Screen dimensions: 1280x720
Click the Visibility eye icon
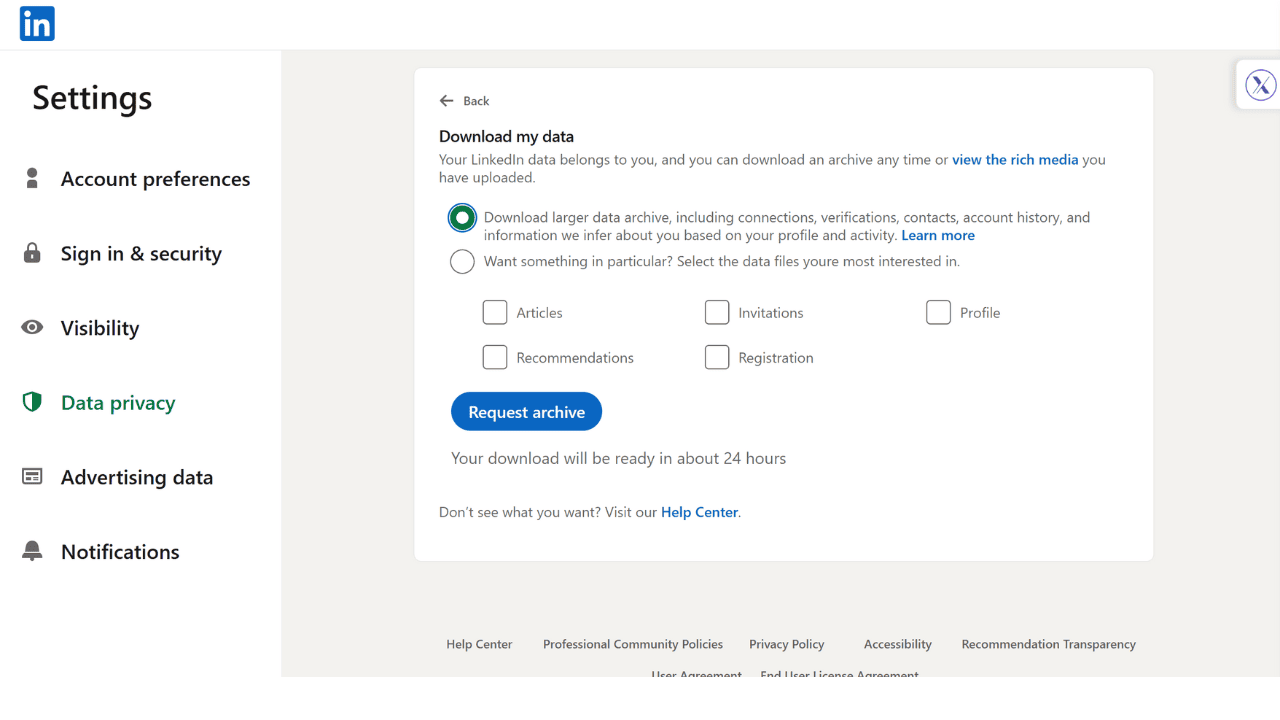[x=32, y=328]
